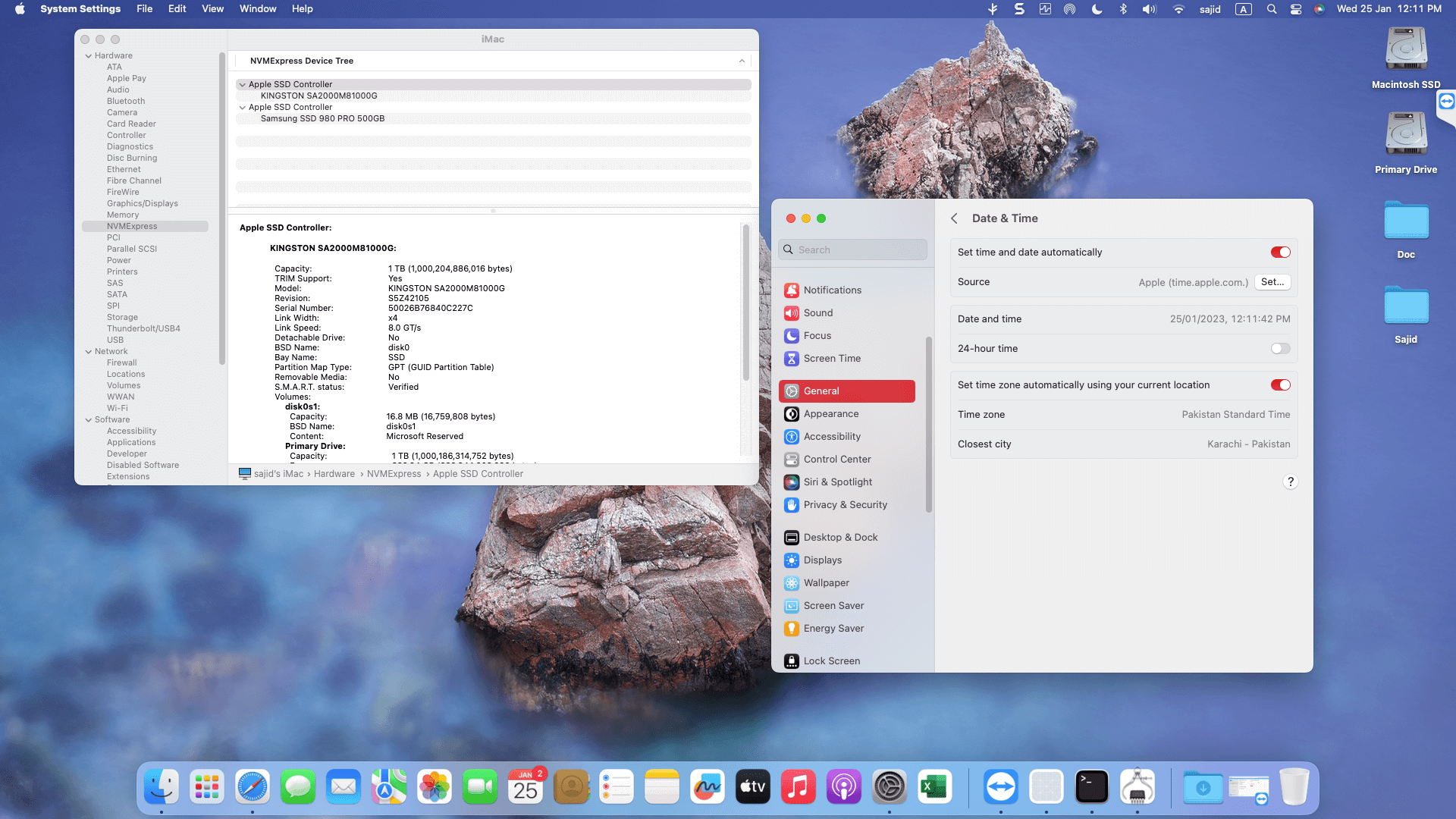Click the Set... button for time source

point(1272,281)
